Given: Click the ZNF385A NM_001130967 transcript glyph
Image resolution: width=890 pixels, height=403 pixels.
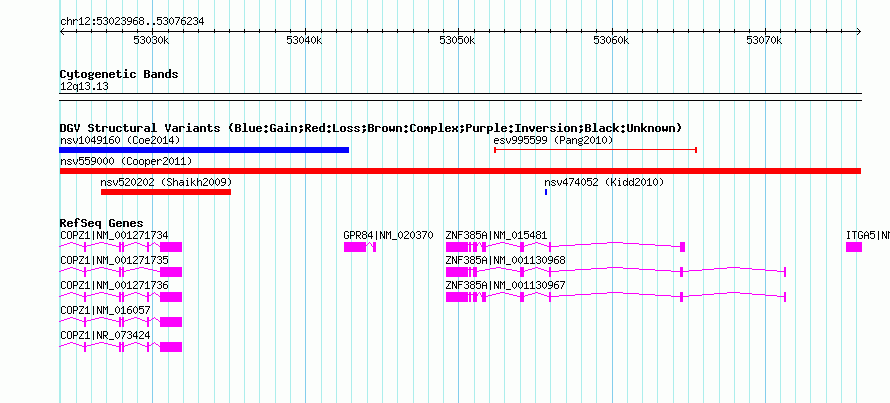Looking at the screenshot, I should click(x=616, y=297).
